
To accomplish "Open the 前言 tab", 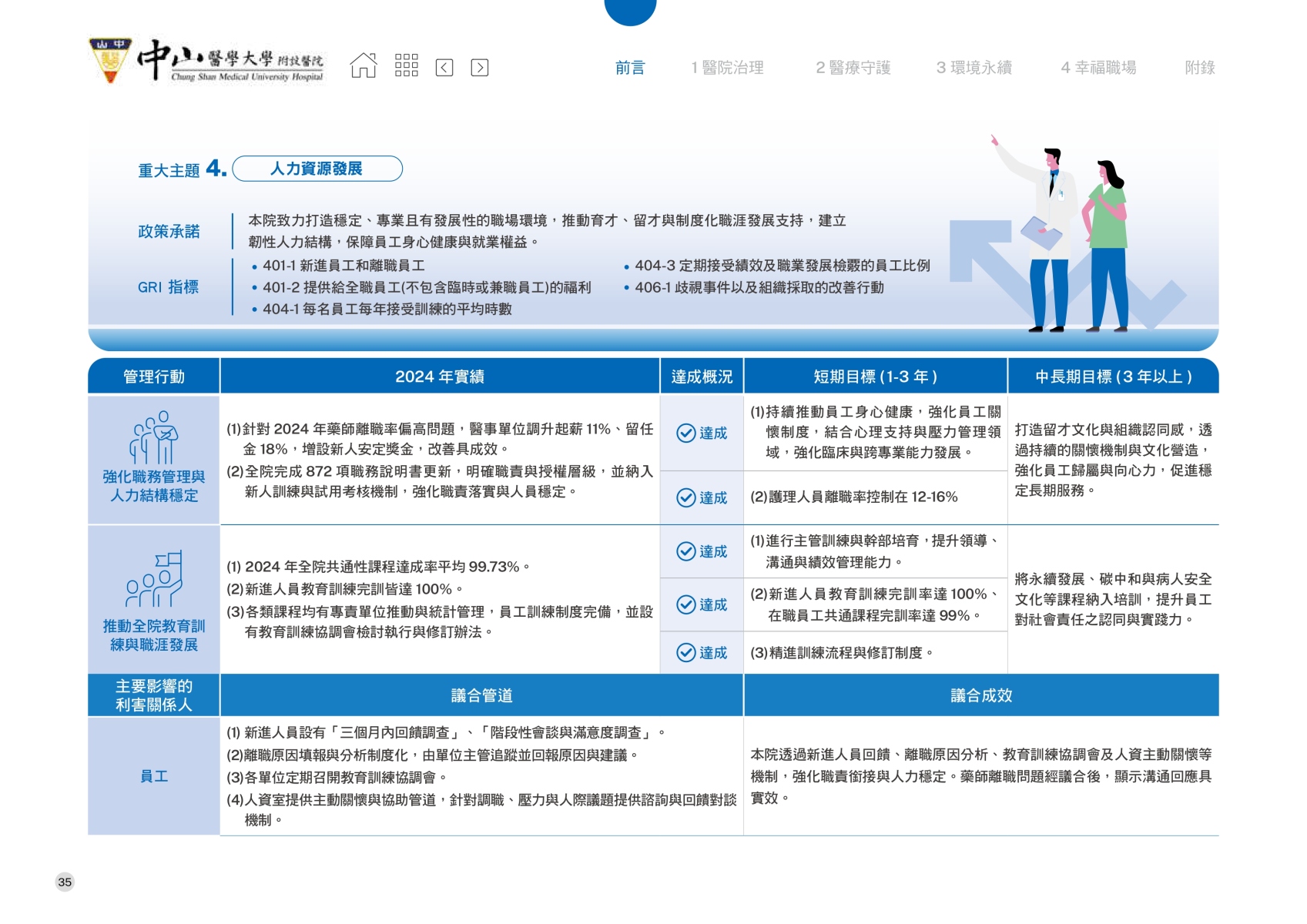I will [630, 68].
